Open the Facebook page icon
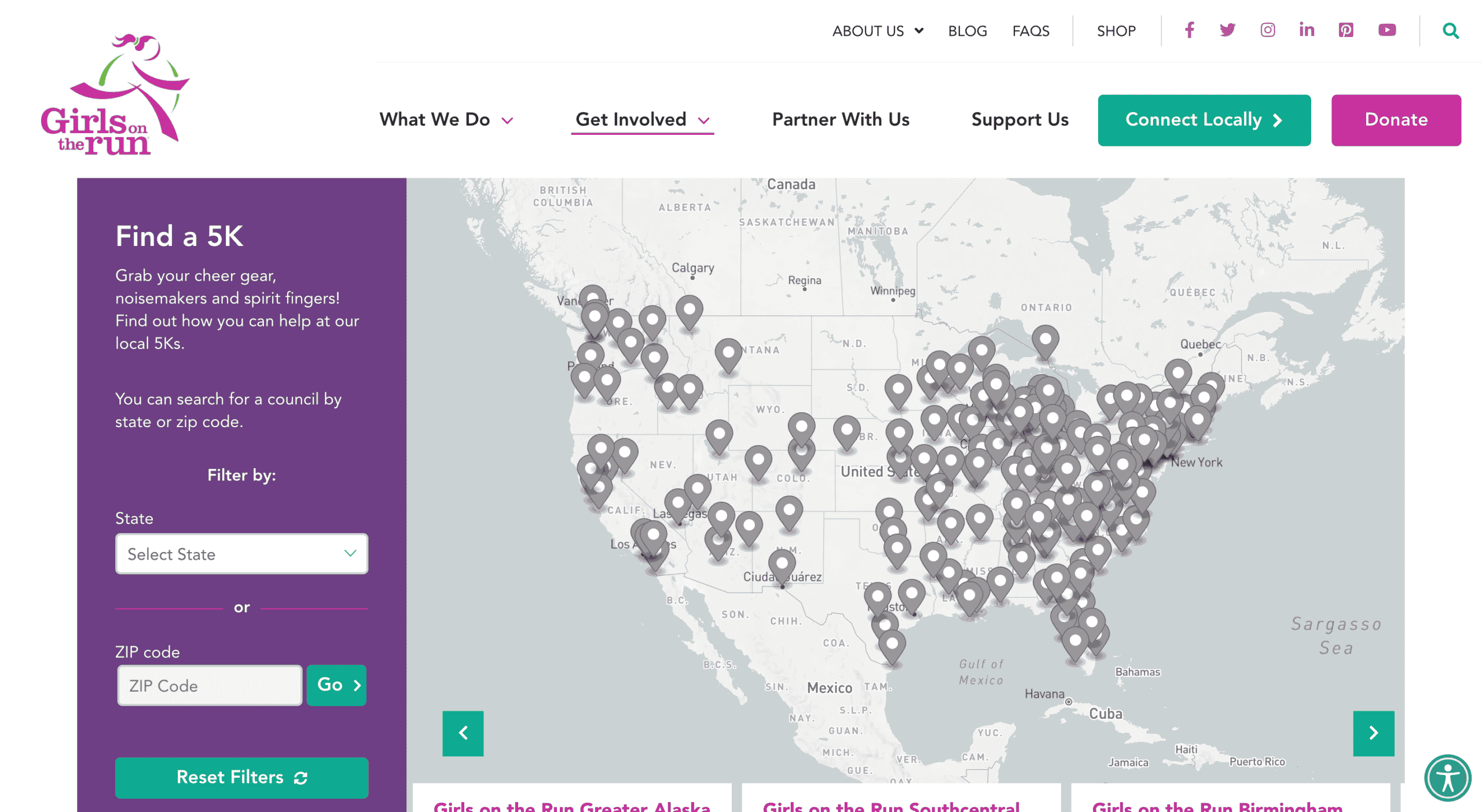The height and width of the screenshot is (812, 1482). [1188, 30]
